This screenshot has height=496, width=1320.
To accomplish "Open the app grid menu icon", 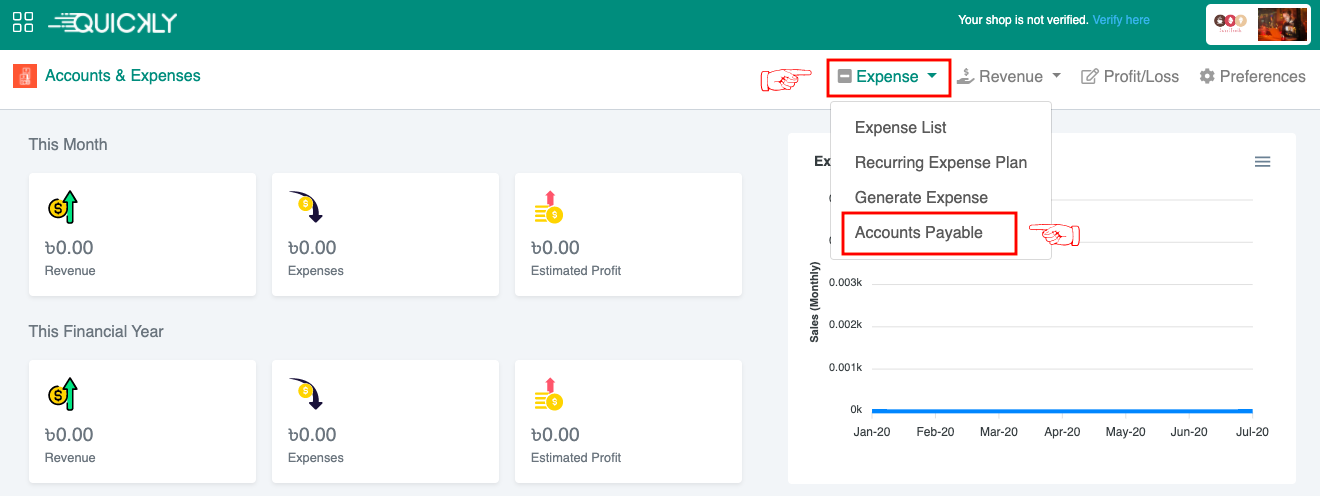I will pyautogui.click(x=23, y=22).
